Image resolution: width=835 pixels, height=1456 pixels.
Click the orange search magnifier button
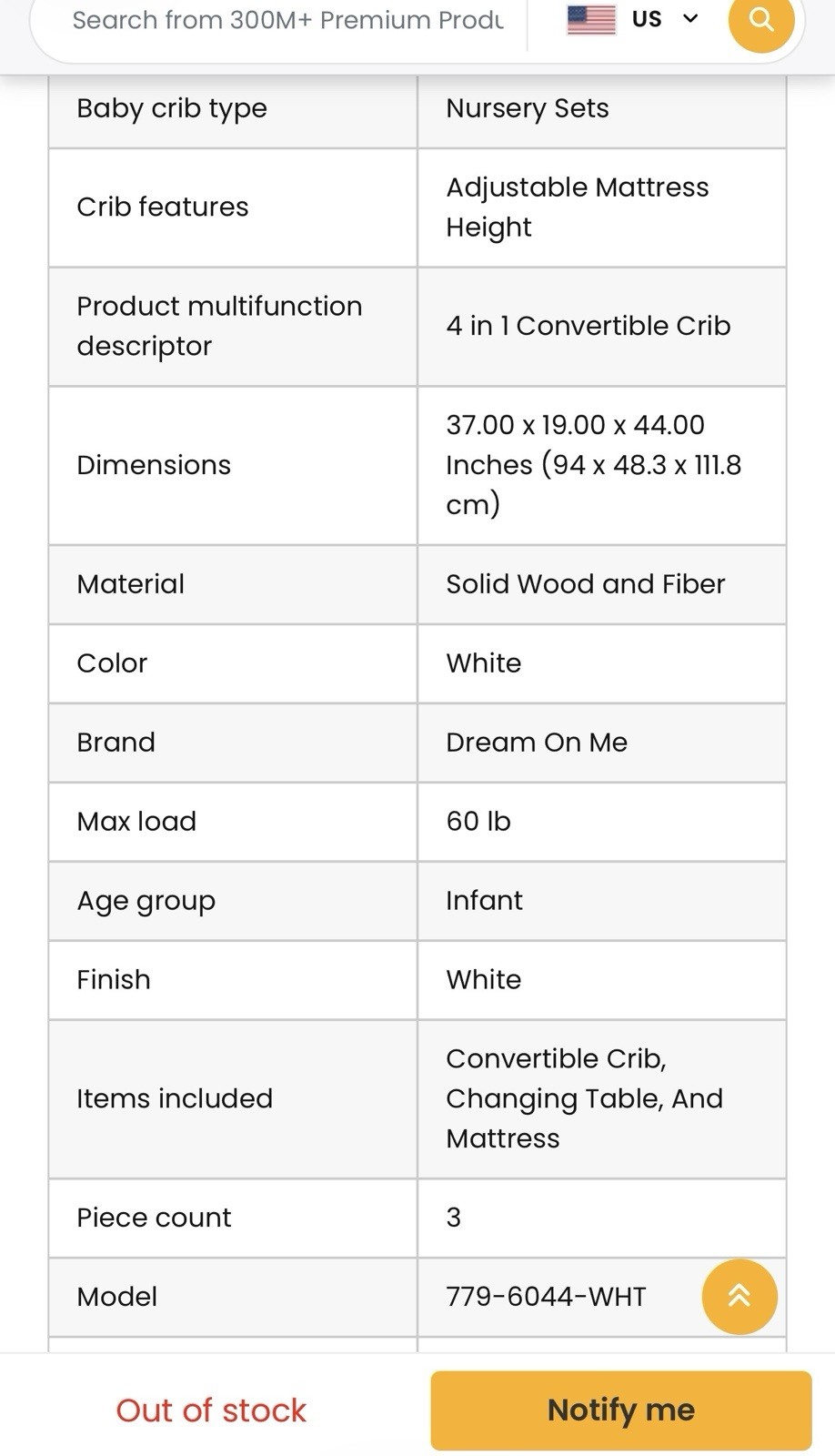point(760,19)
